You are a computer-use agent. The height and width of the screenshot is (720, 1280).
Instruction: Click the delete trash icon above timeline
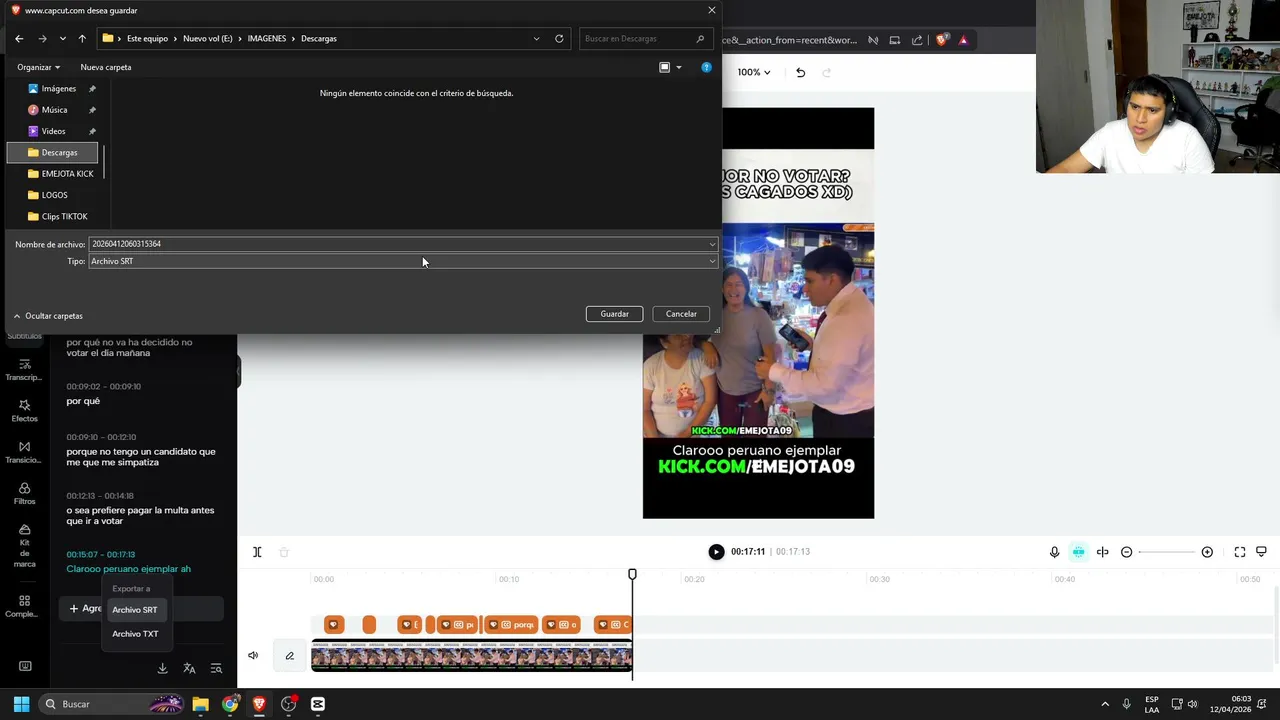[284, 552]
